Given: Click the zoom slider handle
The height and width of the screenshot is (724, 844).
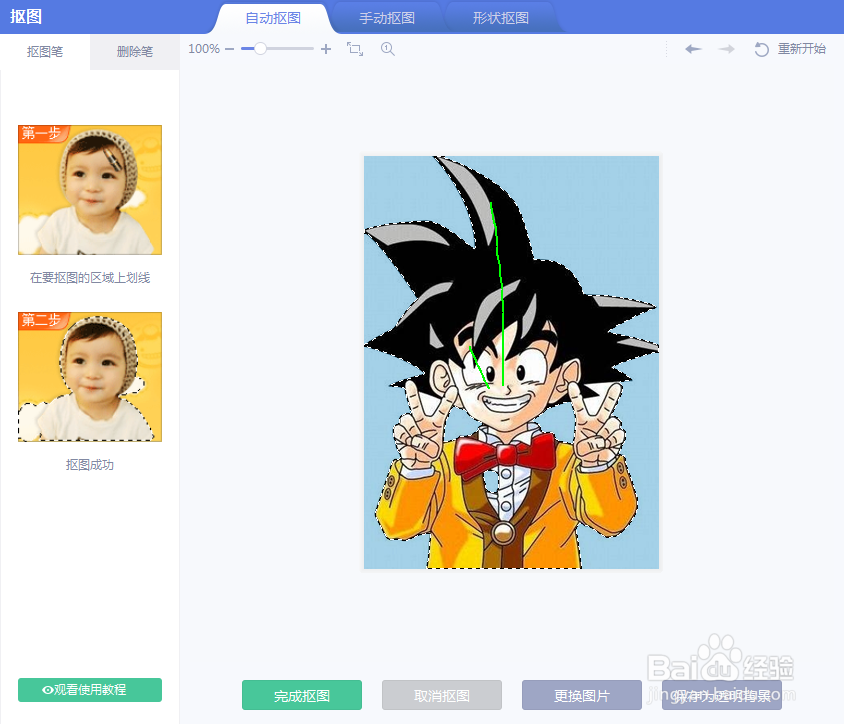Looking at the screenshot, I should click(x=260, y=49).
